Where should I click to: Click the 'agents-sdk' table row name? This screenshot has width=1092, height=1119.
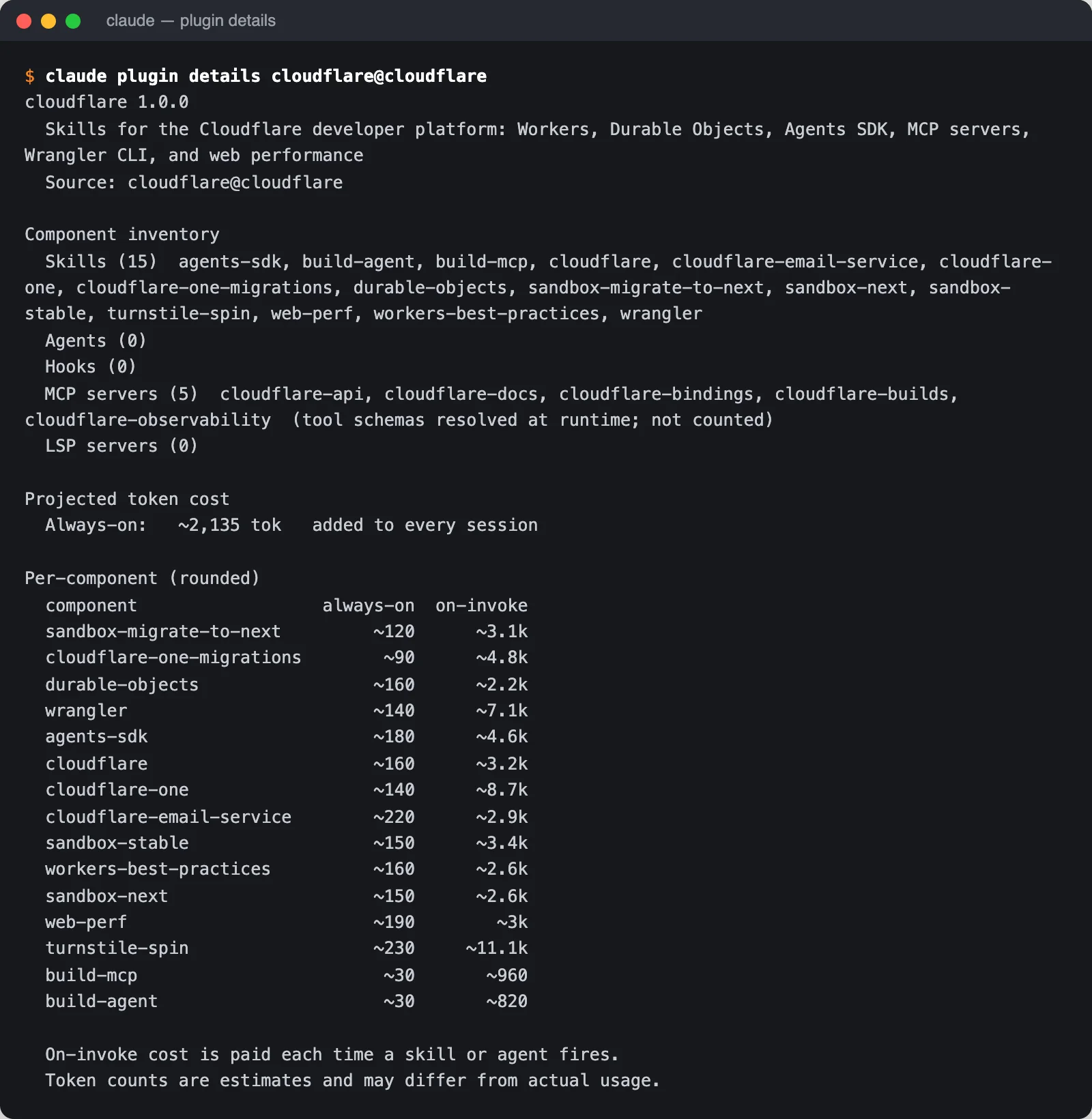click(x=96, y=737)
